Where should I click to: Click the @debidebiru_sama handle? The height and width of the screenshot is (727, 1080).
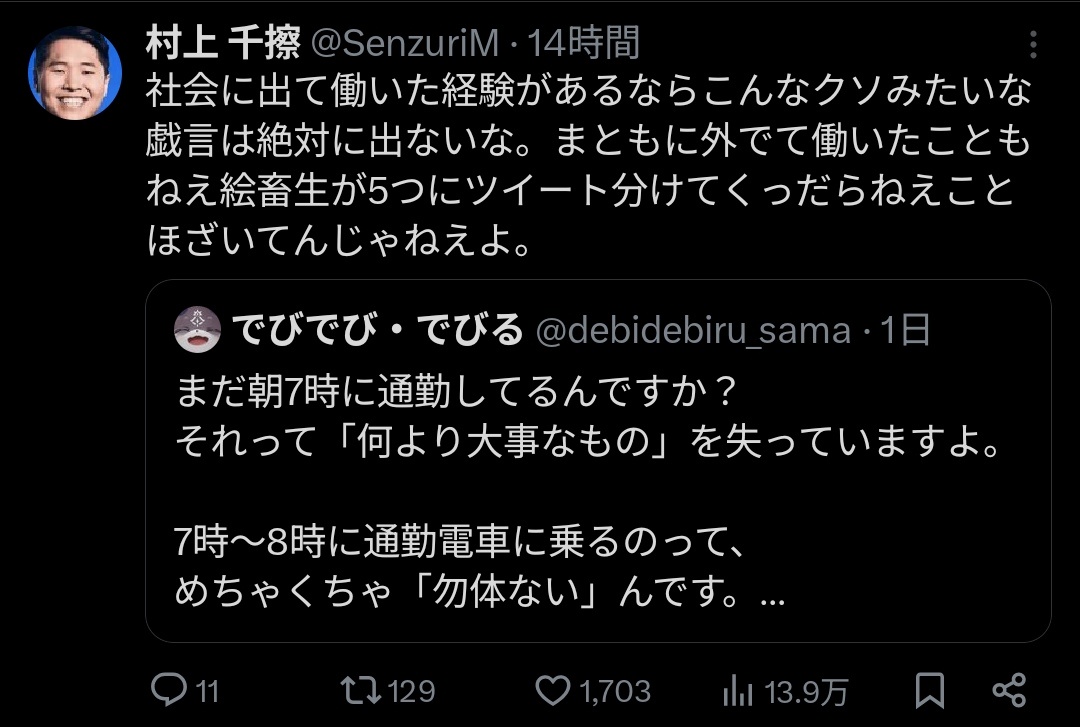coord(692,329)
